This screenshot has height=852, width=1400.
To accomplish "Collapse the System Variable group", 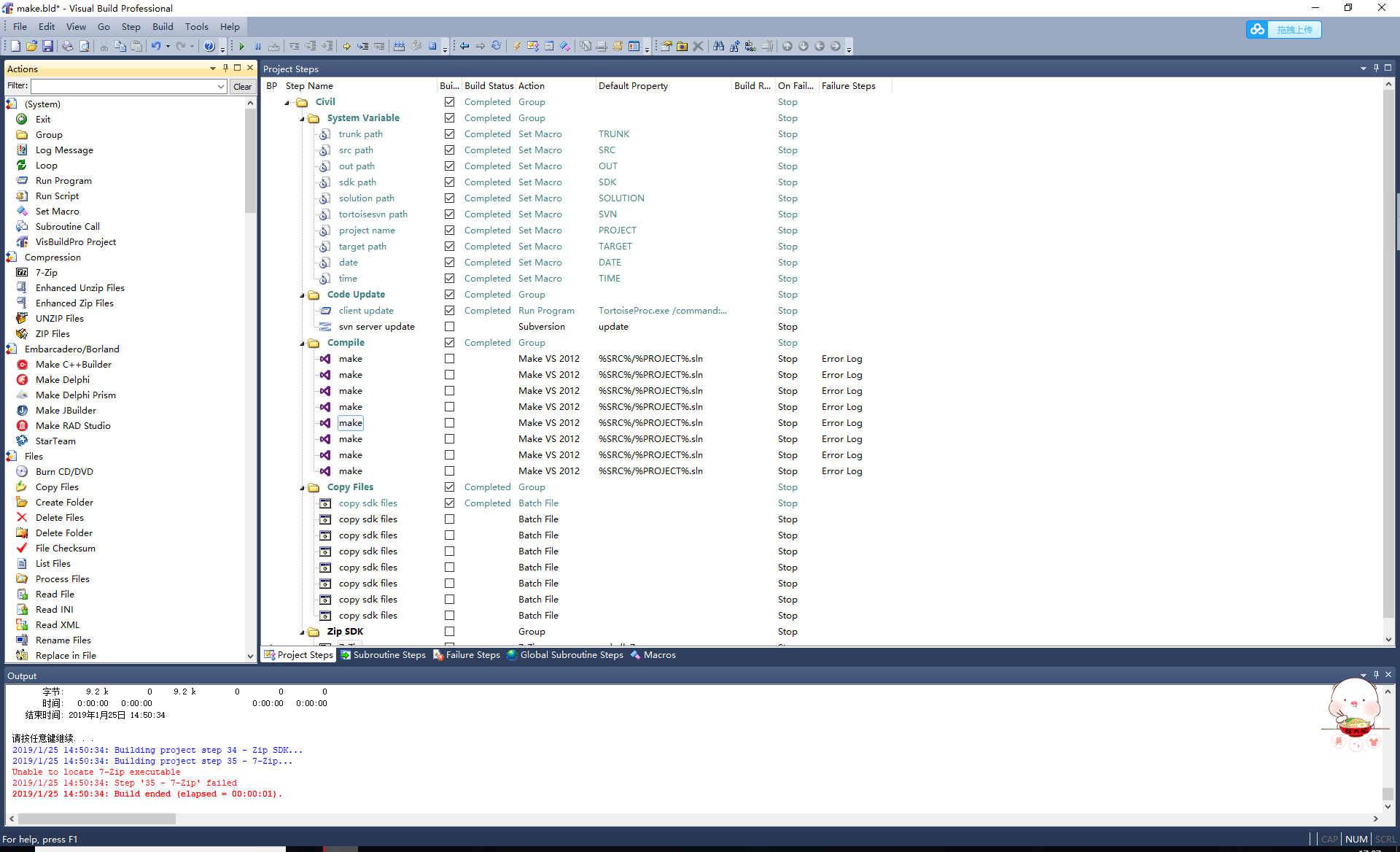I will tap(302, 119).
